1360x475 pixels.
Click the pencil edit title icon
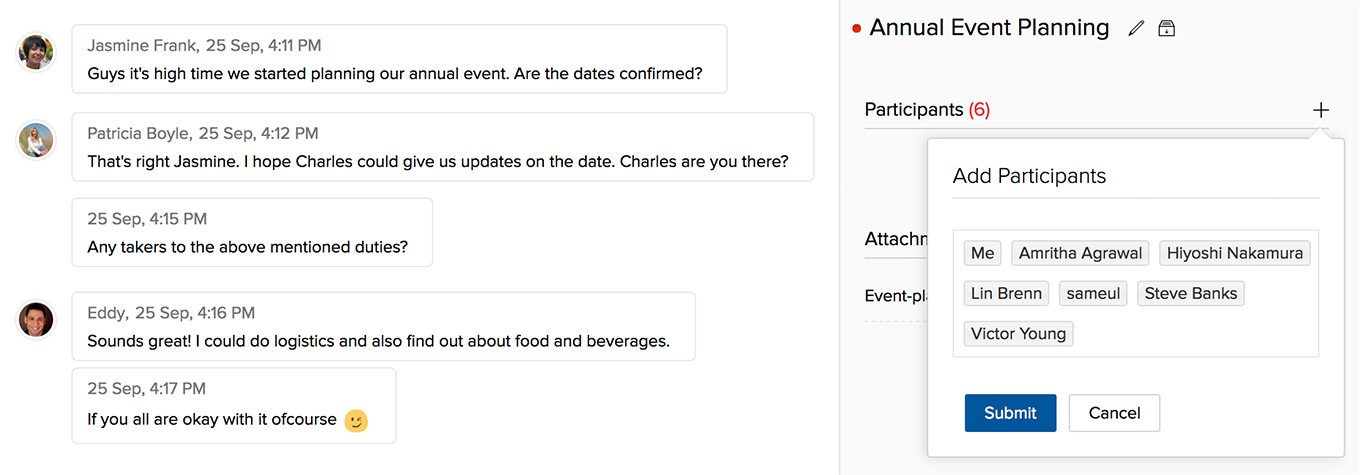pos(1135,29)
